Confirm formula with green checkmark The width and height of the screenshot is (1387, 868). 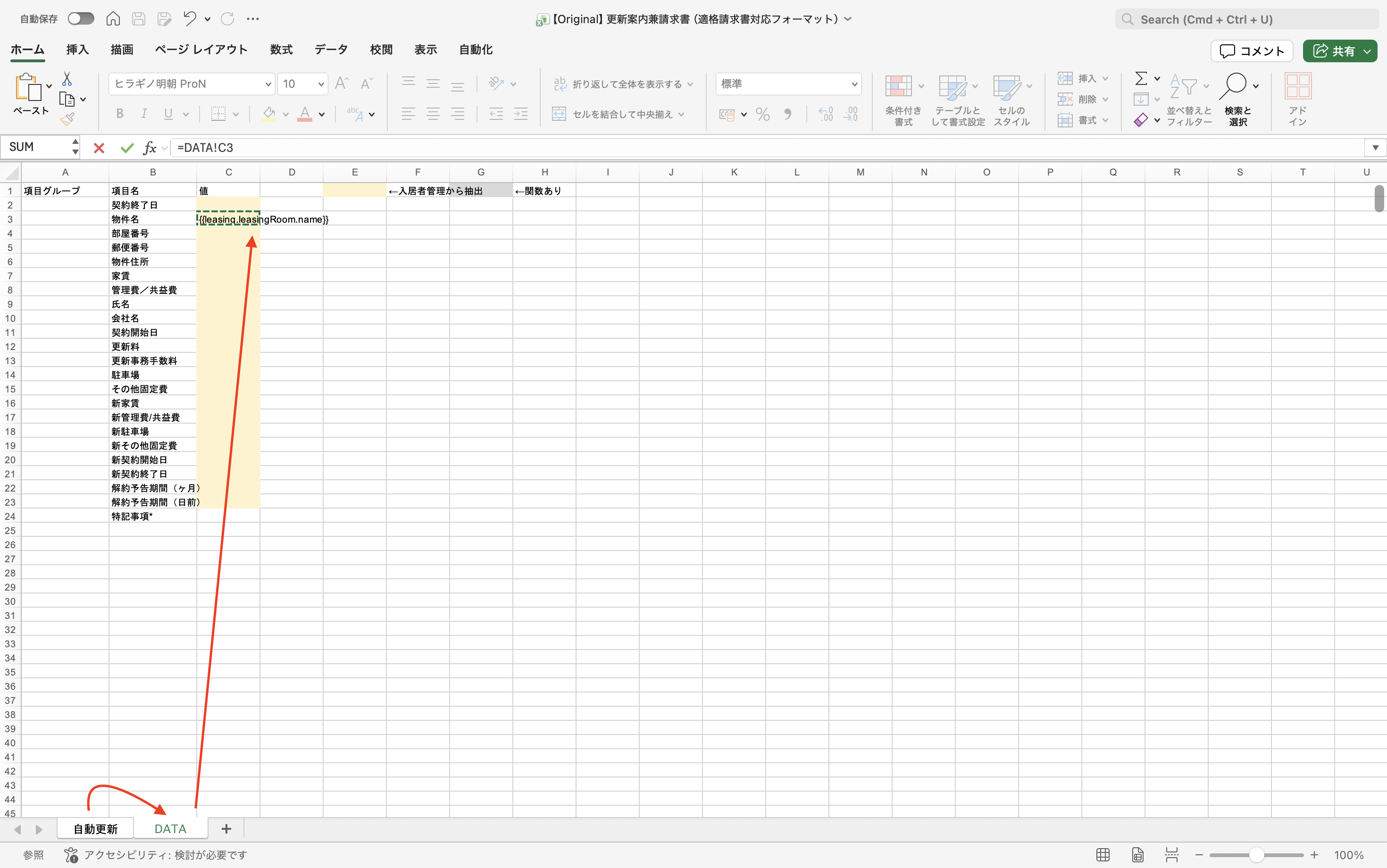127,148
